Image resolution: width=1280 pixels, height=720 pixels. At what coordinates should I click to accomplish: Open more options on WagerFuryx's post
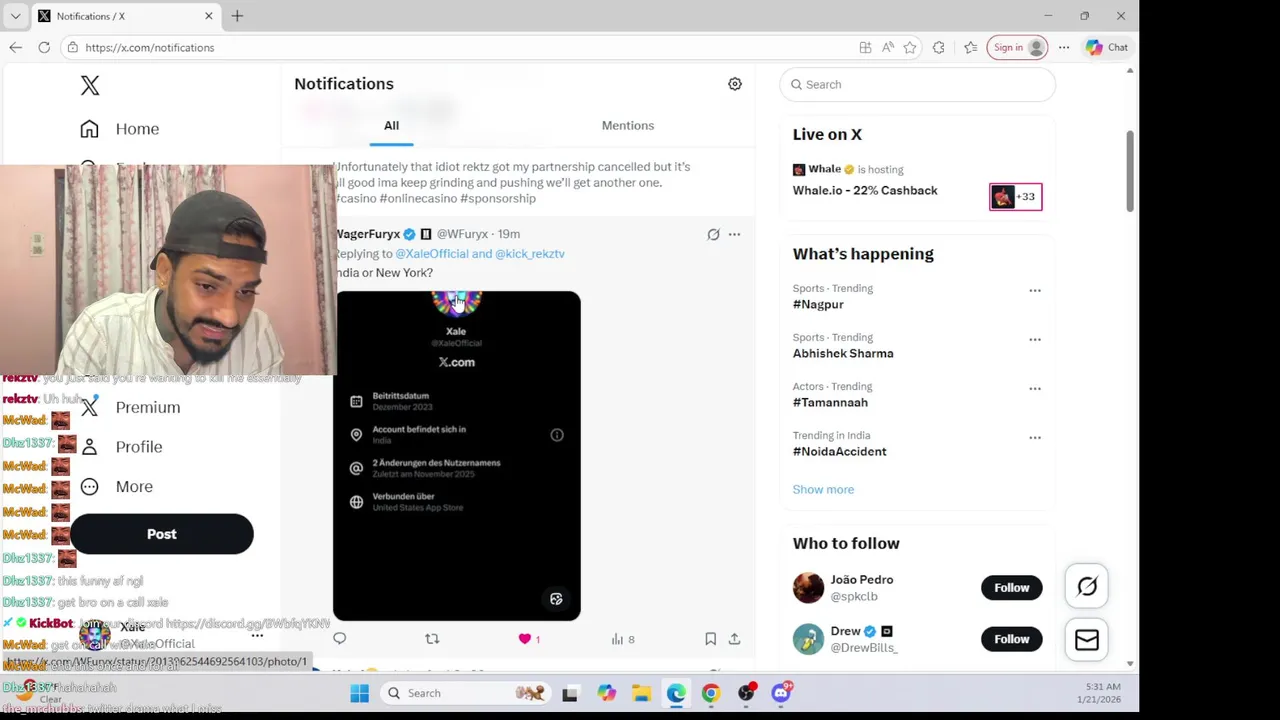tap(734, 234)
